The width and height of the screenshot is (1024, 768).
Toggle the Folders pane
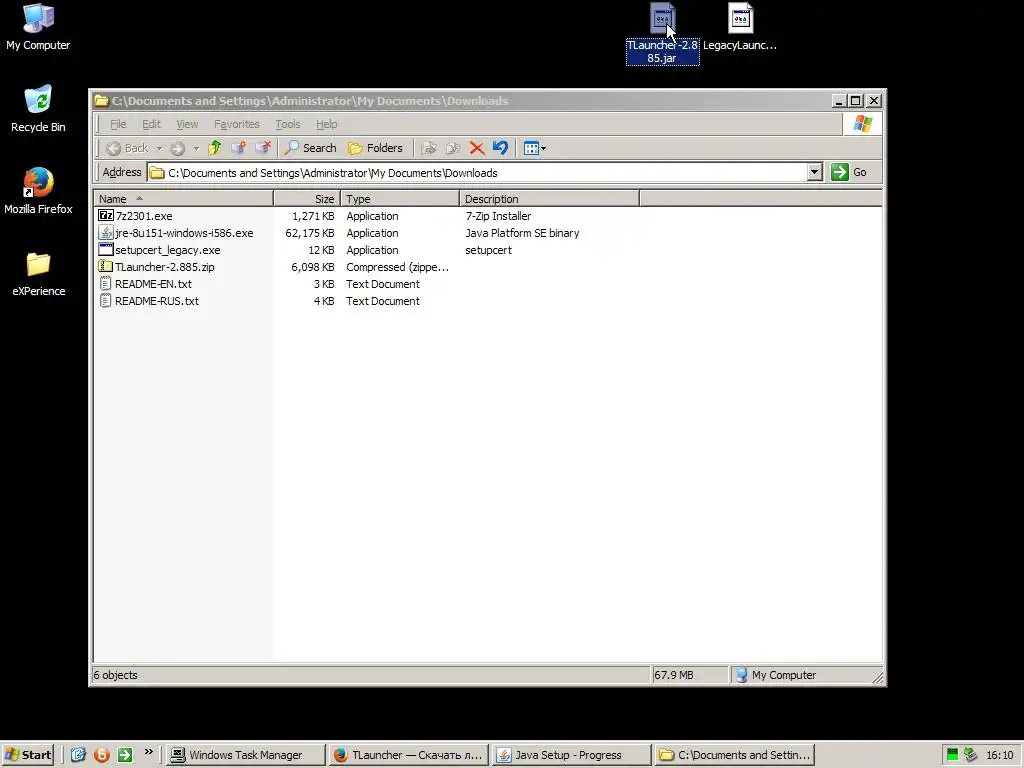(x=376, y=148)
